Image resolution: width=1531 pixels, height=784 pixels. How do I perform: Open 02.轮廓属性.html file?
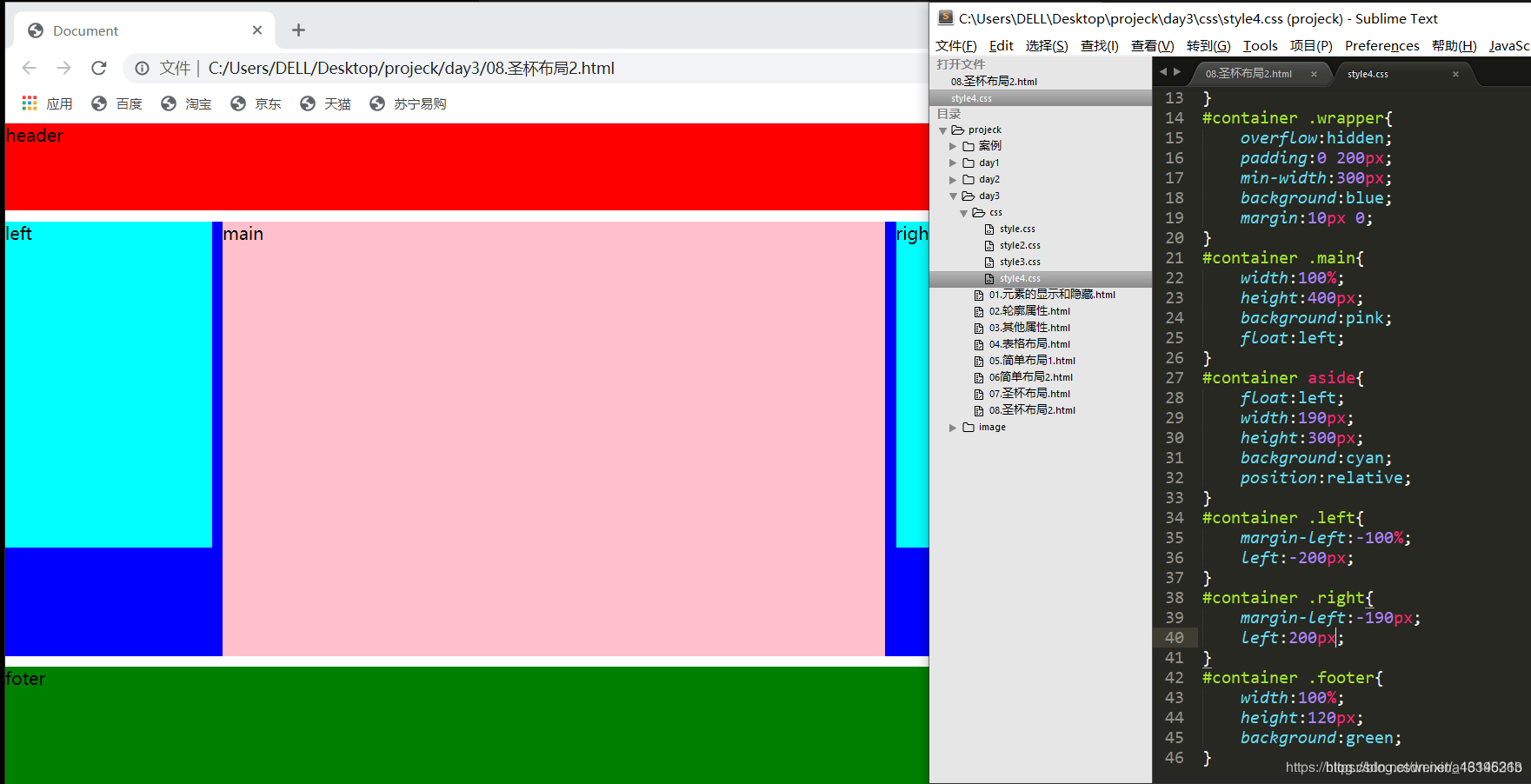click(1029, 311)
